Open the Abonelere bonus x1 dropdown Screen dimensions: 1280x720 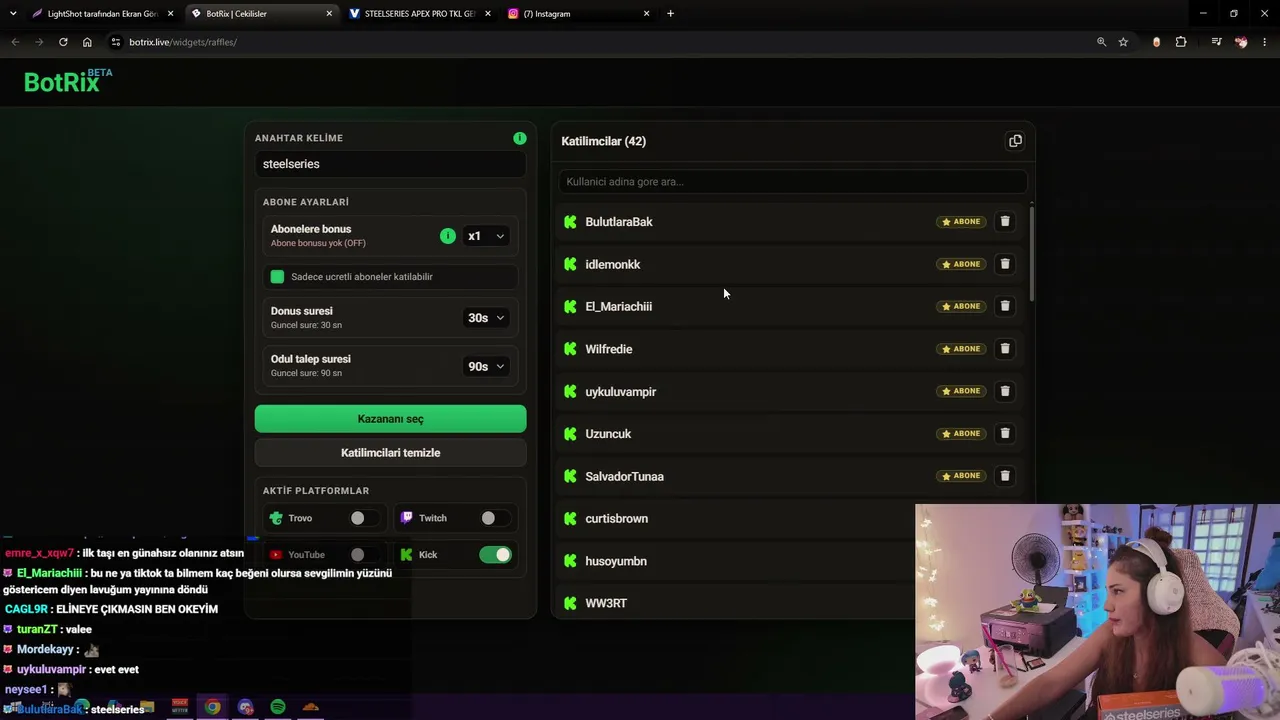486,236
